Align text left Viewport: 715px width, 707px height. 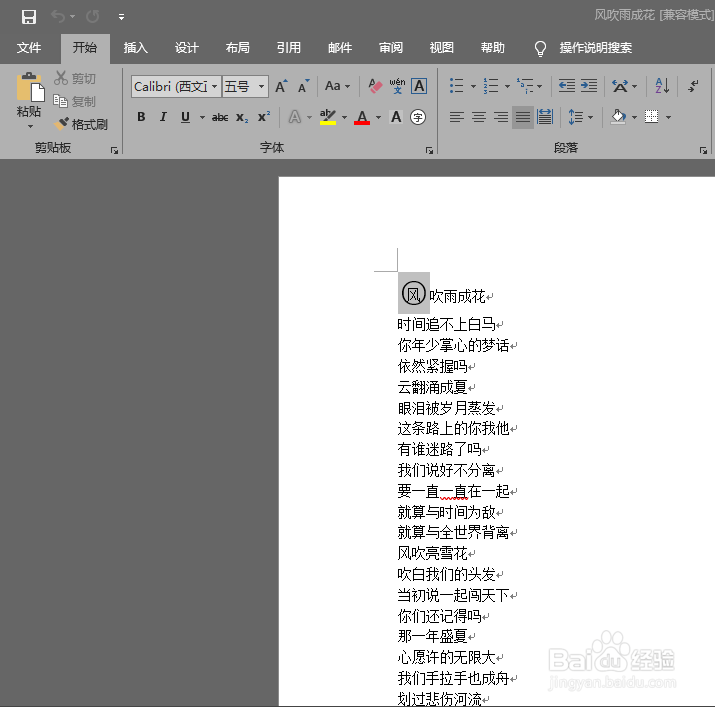click(x=456, y=117)
